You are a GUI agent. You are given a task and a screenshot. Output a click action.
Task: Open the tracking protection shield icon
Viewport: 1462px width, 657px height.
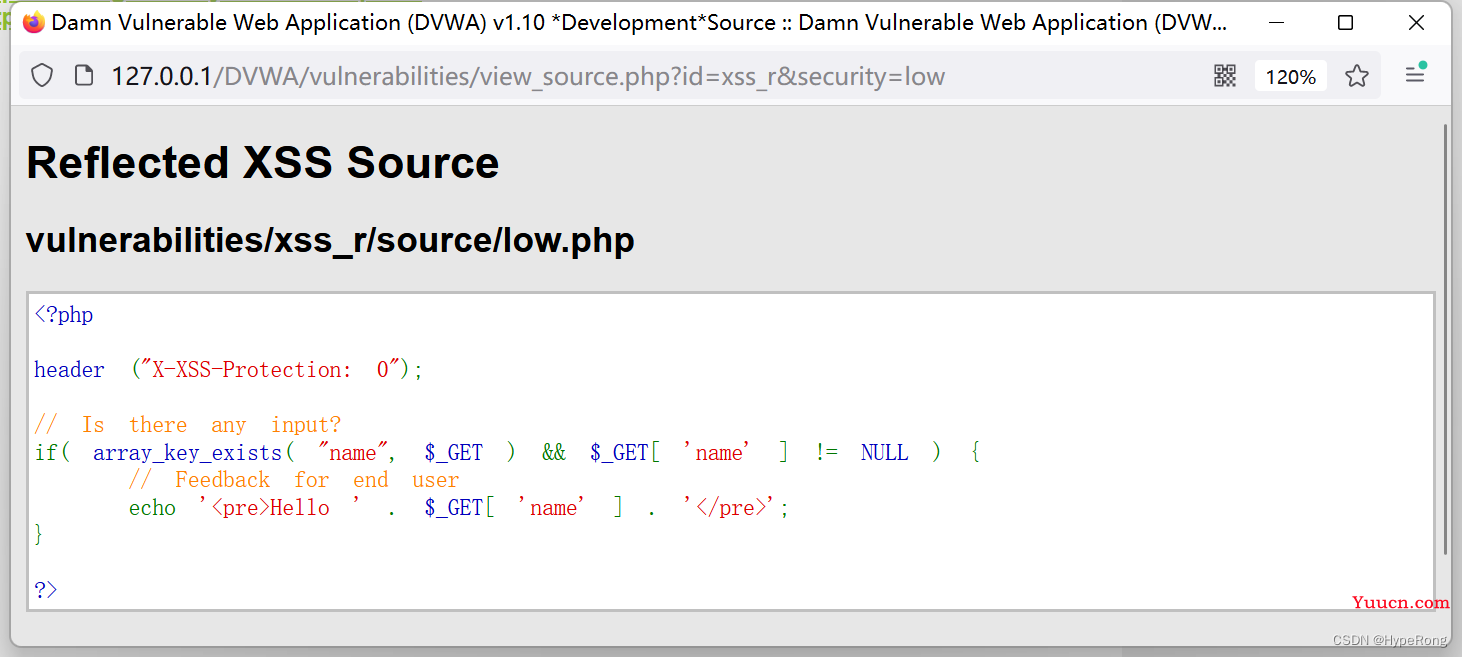coord(42,76)
